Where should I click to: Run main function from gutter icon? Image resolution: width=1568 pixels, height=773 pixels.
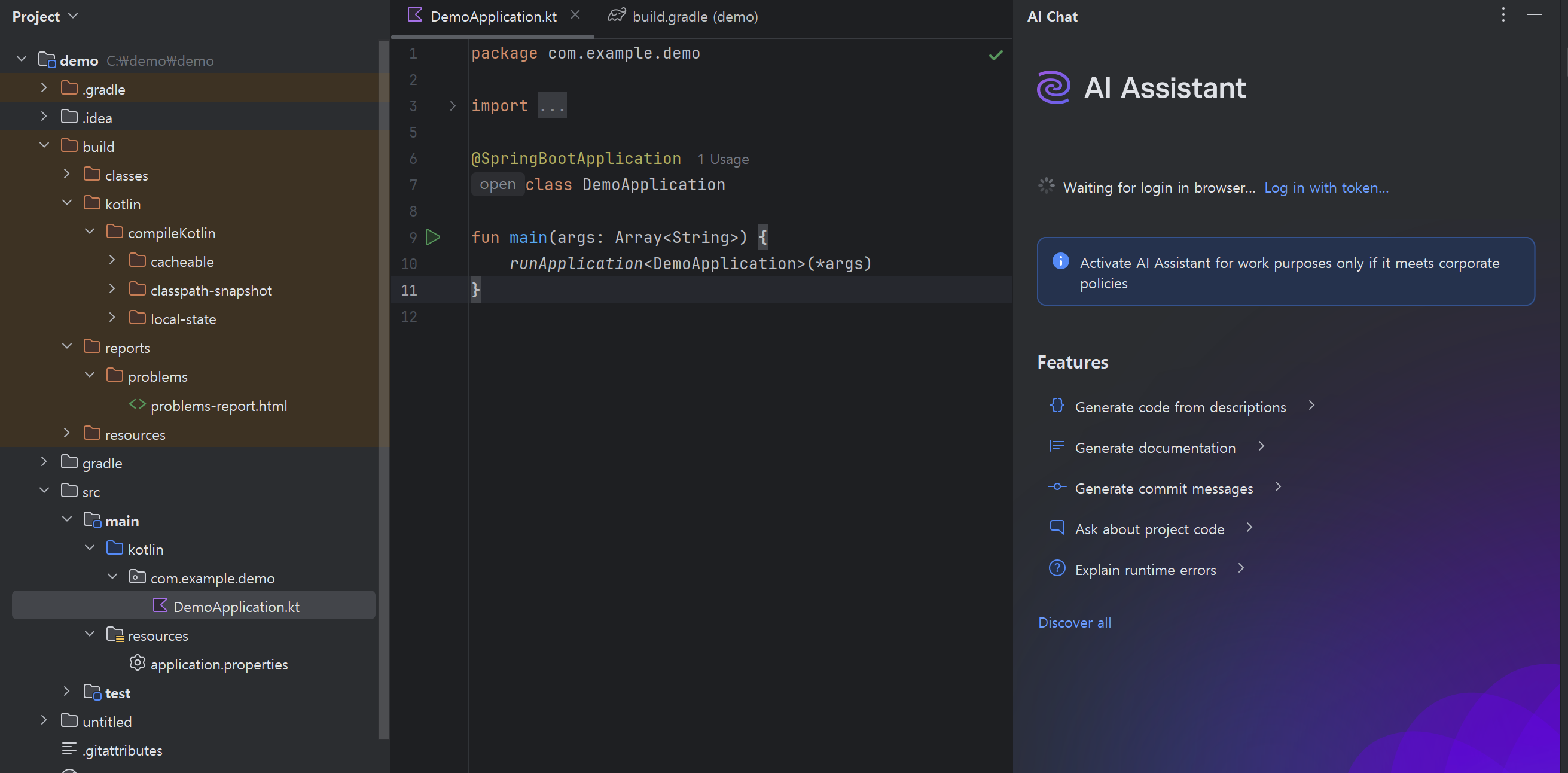(x=433, y=237)
